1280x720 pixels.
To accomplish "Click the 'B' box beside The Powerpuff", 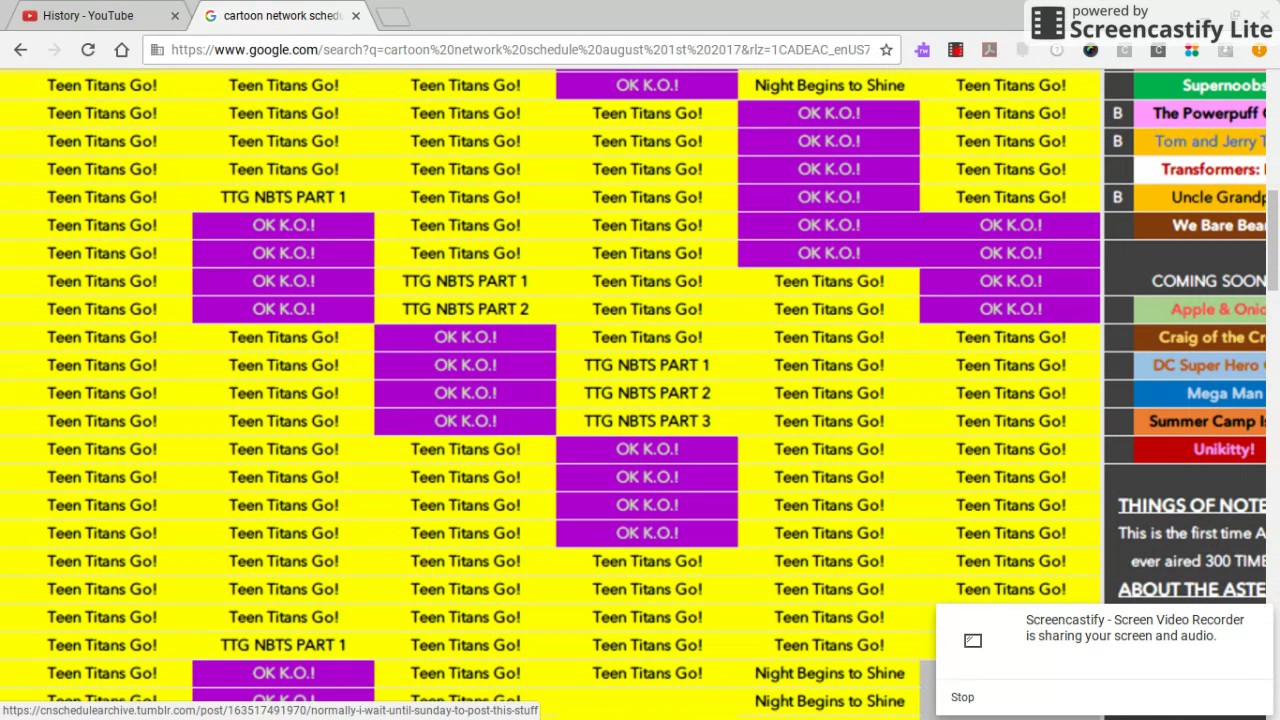I will pos(1118,113).
